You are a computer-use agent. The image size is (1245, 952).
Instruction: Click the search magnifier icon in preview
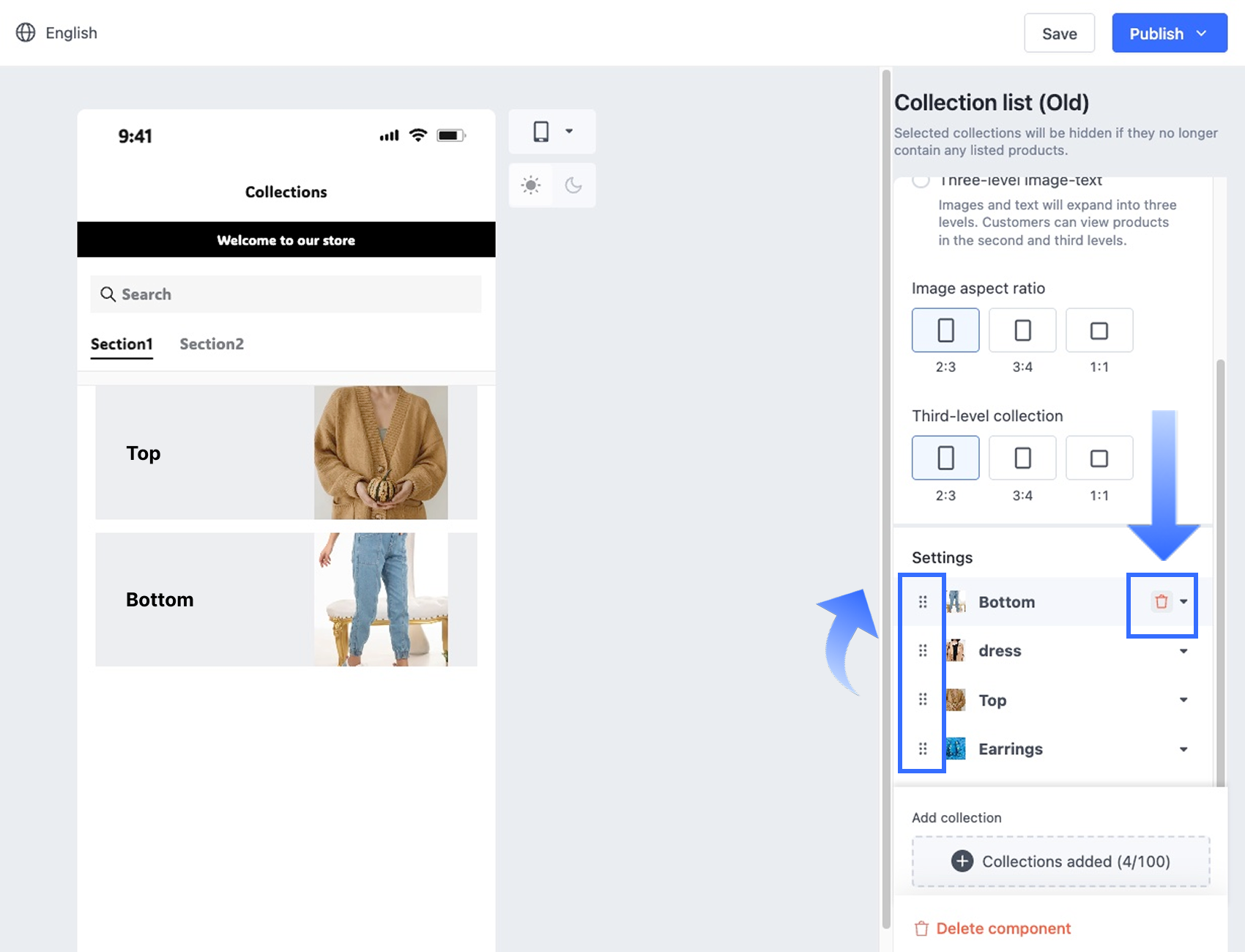108,294
